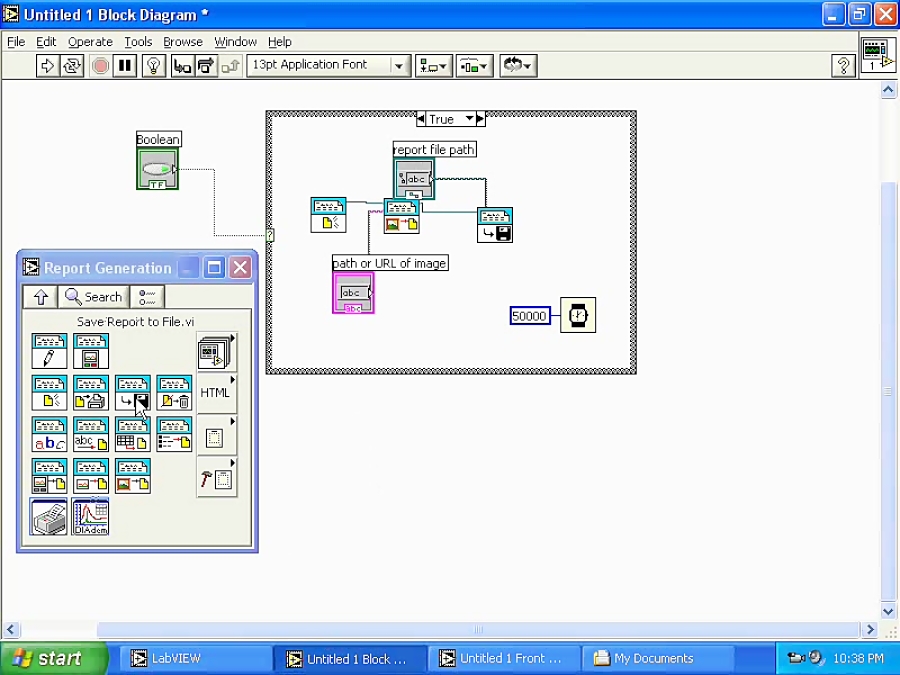
Task: Open the Edit menu
Action: (x=46, y=42)
